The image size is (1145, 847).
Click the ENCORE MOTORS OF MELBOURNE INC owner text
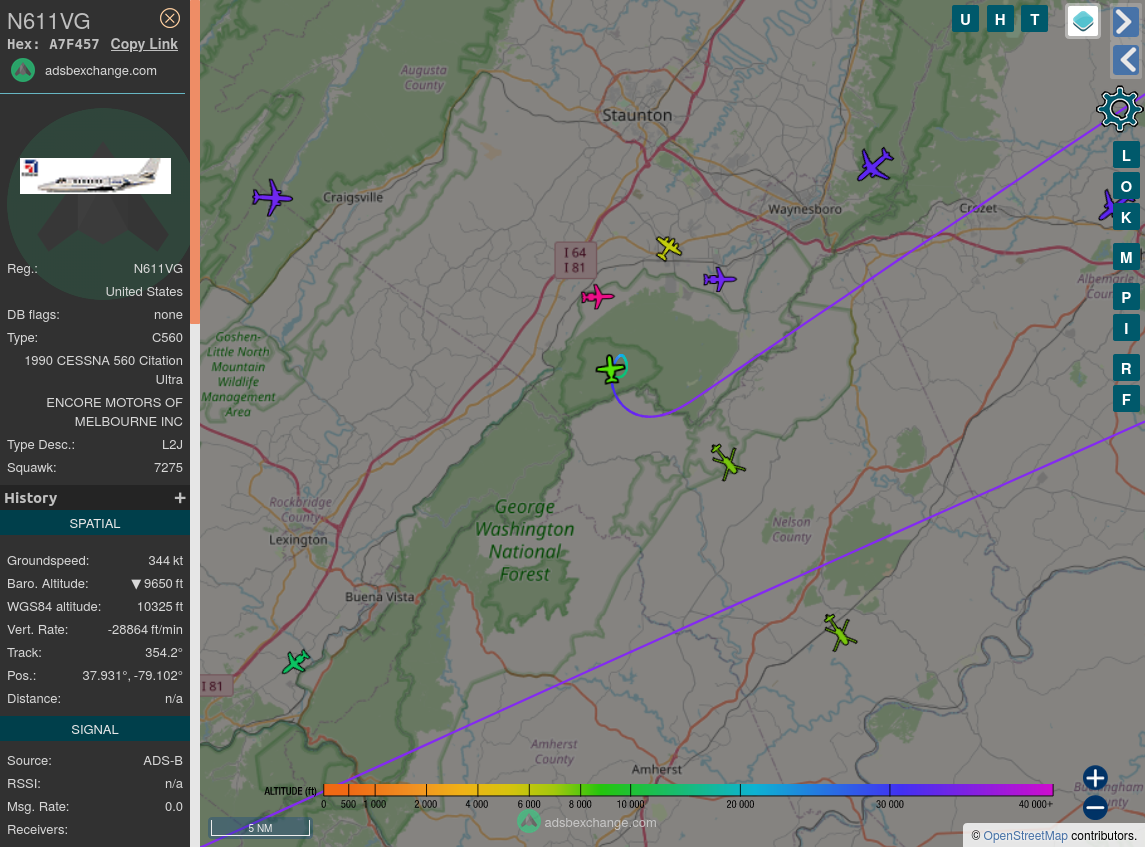[x=115, y=412]
